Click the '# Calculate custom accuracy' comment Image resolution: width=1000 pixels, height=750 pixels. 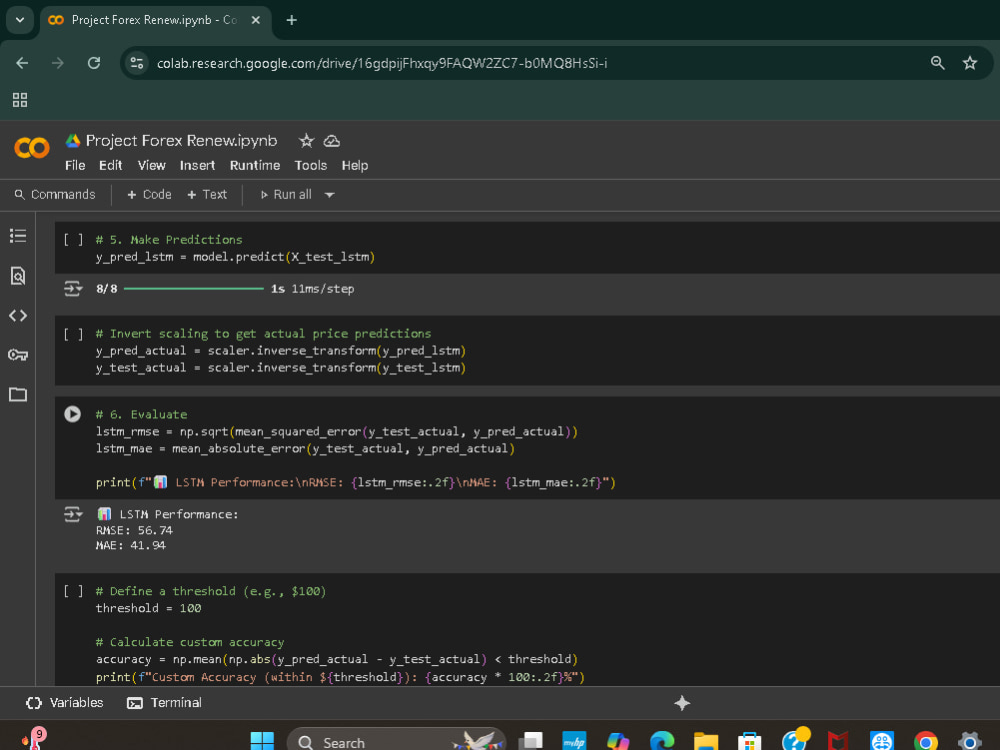(x=190, y=642)
